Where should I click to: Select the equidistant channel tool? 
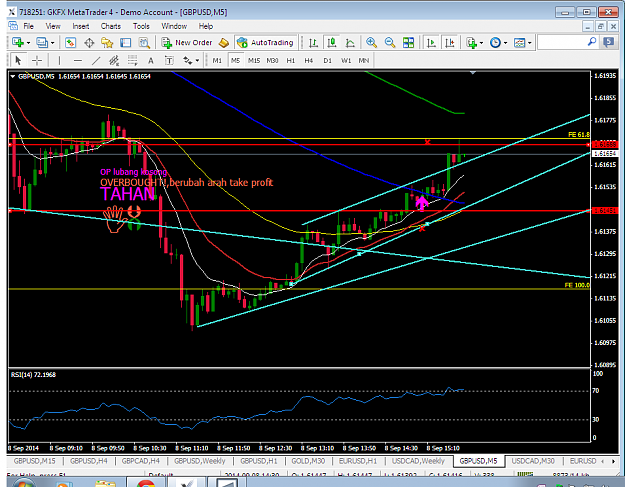pyautogui.click(x=114, y=61)
